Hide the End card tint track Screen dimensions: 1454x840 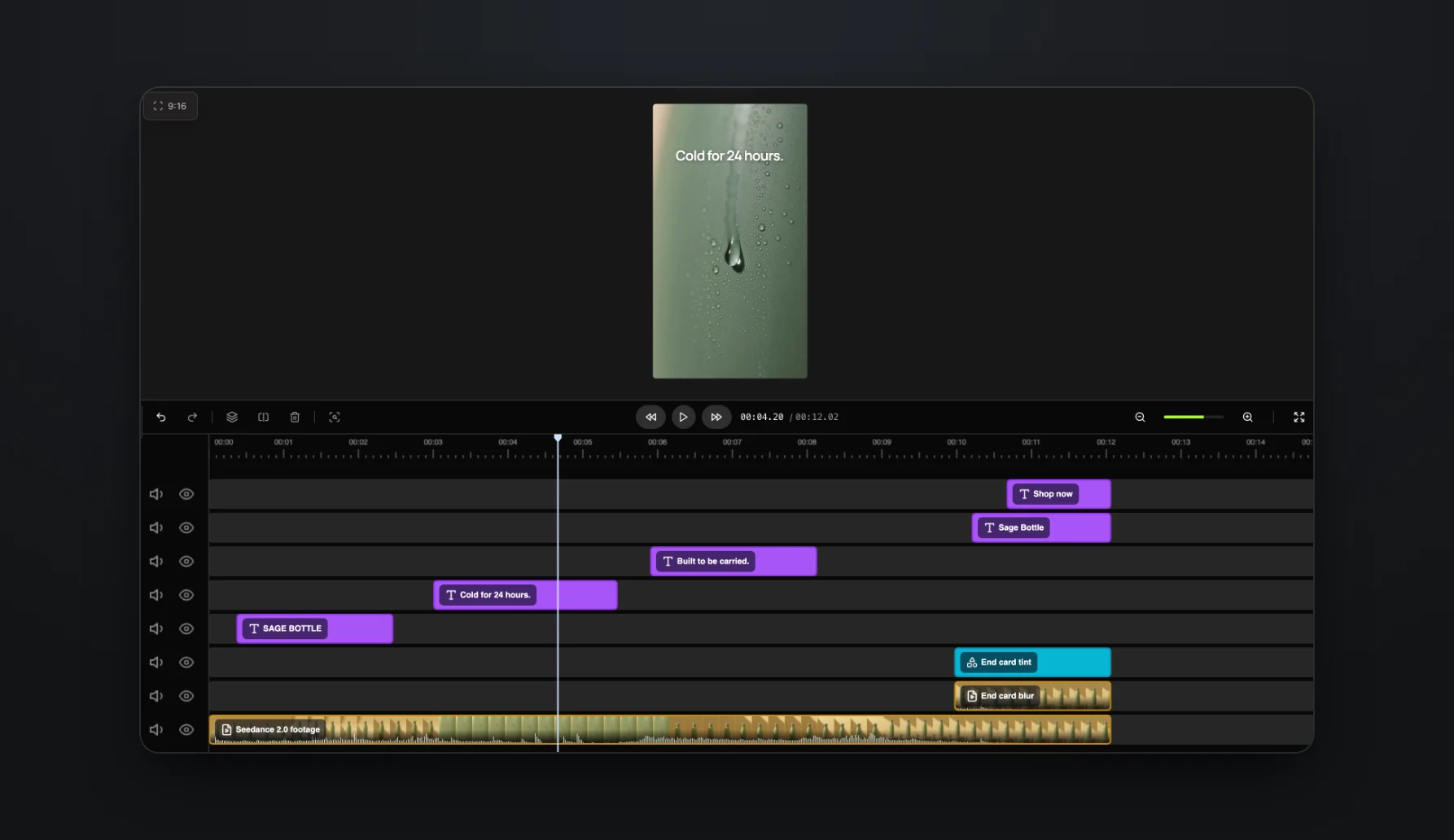coord(186,663)
